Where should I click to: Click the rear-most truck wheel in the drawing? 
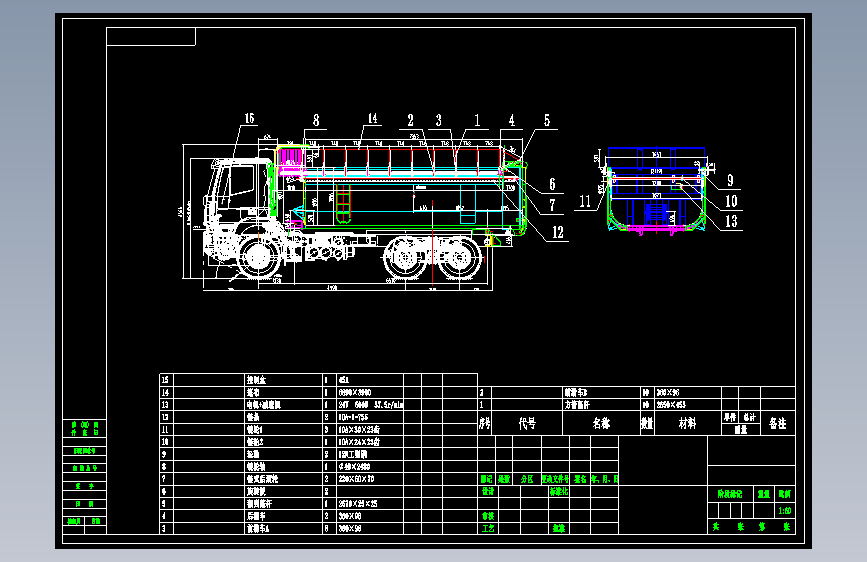(461, 258)
